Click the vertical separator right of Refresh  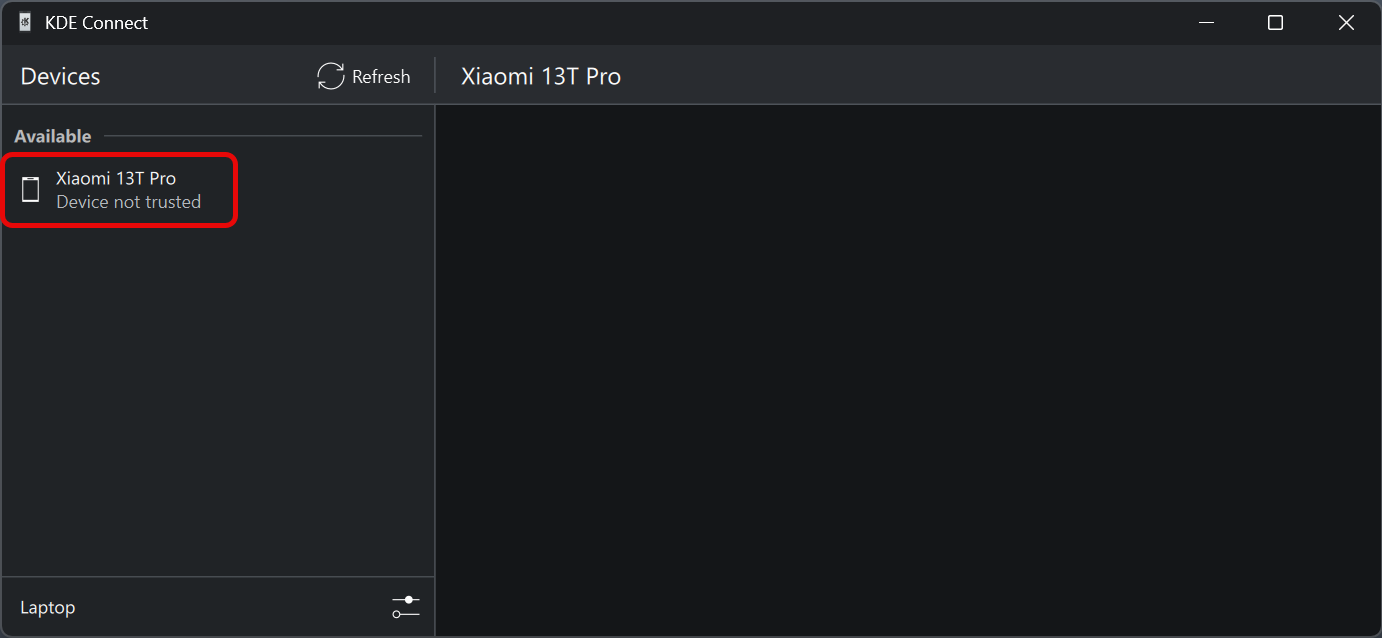pos(435,76)
